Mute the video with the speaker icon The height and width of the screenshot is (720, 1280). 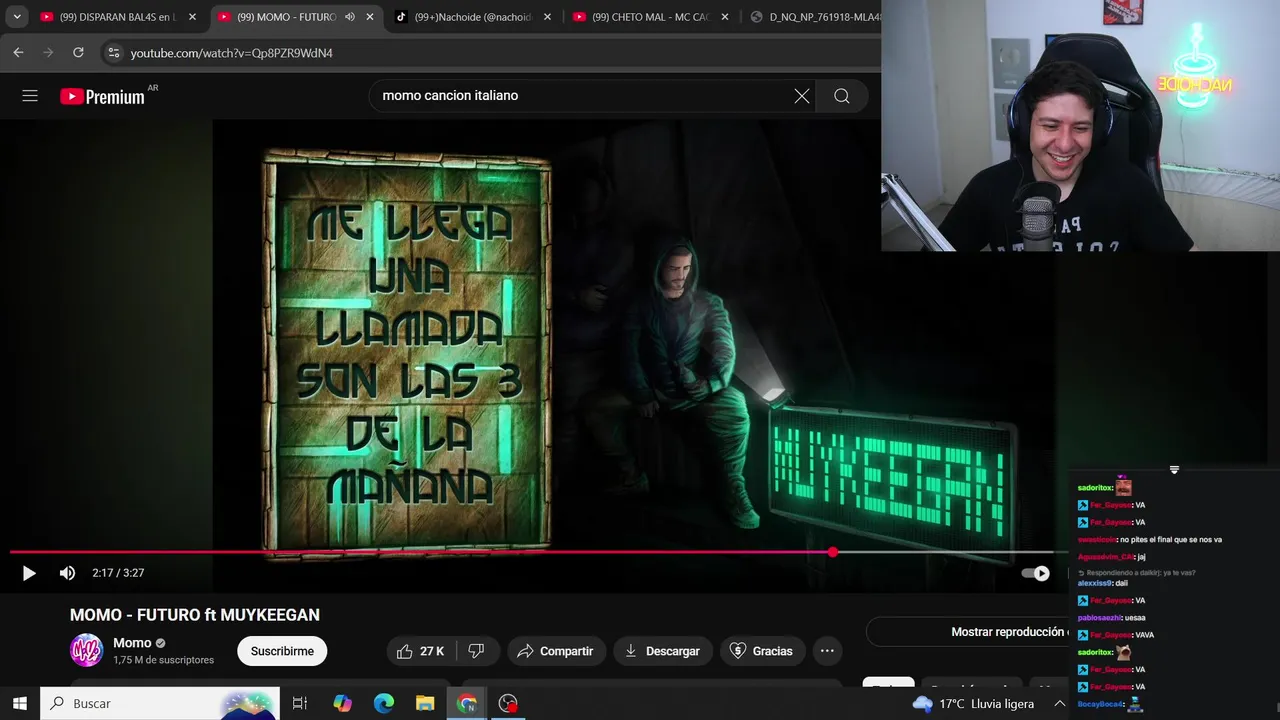pyautogui.click(x=67, y=573)
